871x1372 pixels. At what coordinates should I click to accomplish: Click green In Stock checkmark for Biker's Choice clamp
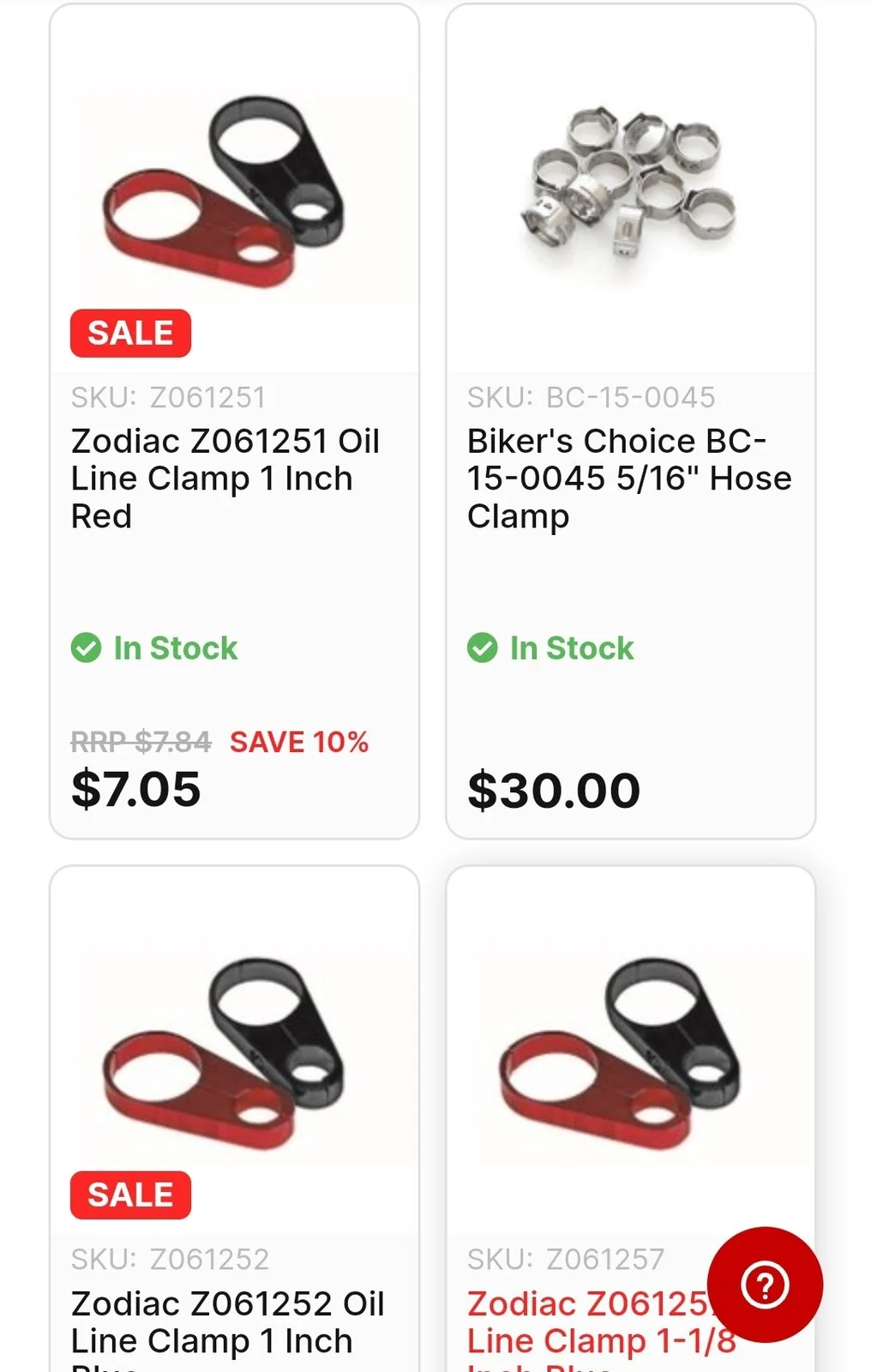[482, 648]
